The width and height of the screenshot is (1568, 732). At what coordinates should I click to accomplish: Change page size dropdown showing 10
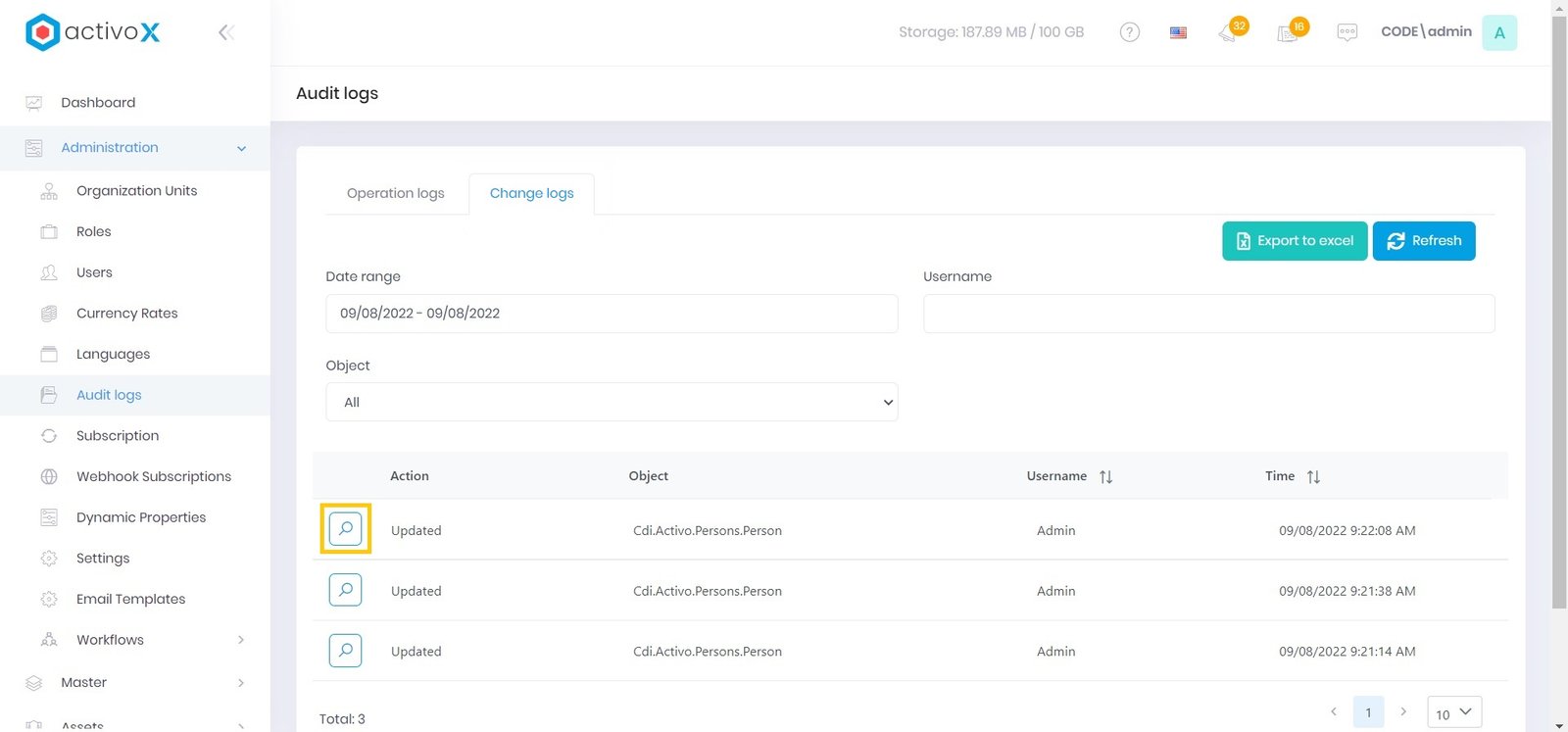coord(1454,712)
